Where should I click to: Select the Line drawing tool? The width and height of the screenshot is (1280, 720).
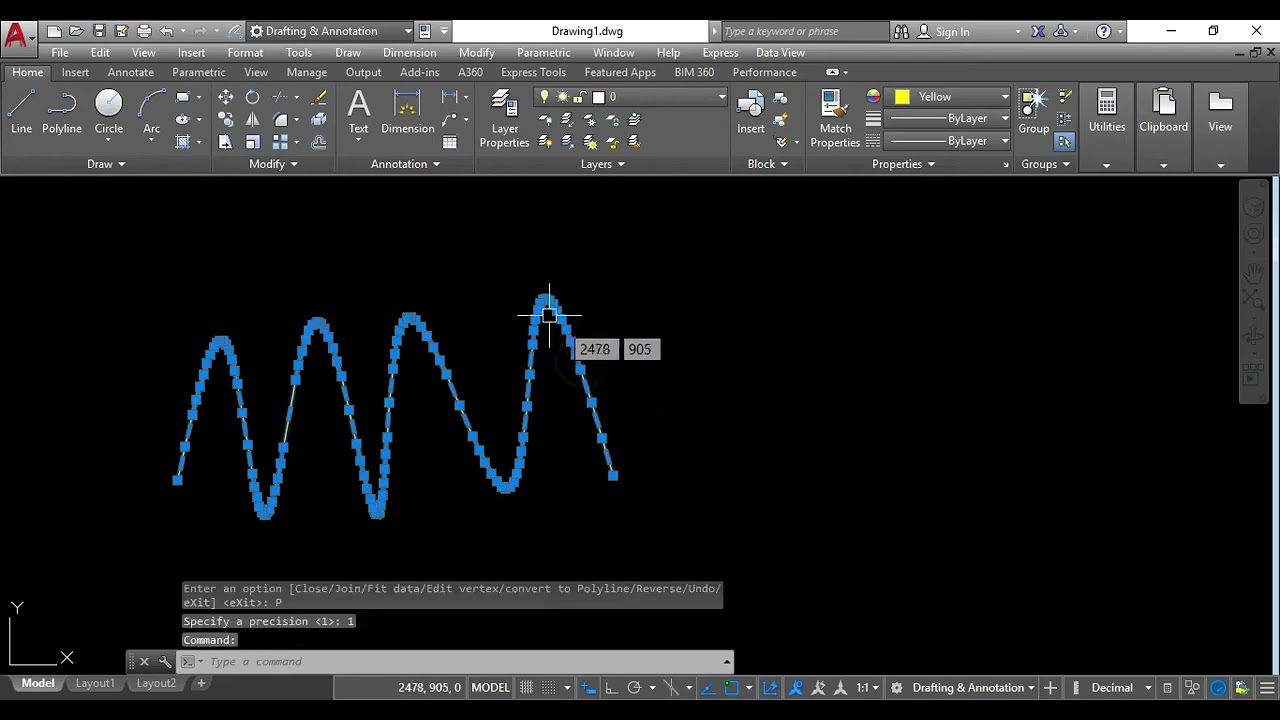click(x=21, y=112)
